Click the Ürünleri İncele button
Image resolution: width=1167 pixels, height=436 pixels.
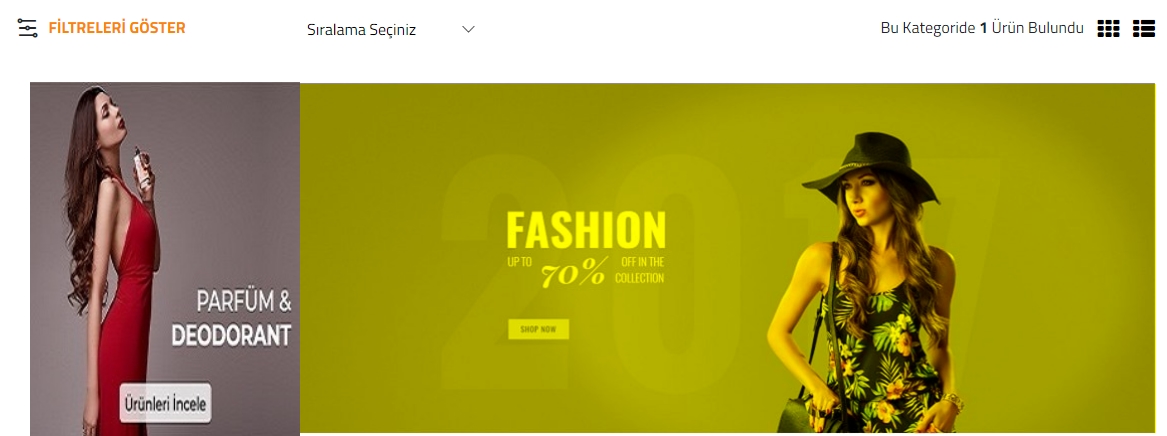click(x=165, y=404)
